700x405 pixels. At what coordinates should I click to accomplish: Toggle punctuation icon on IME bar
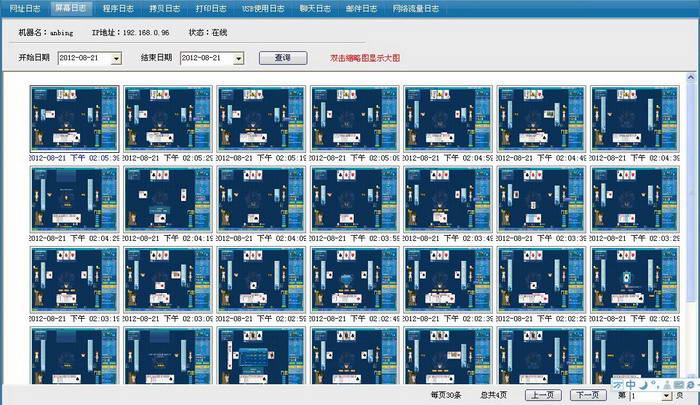(654, 384)
